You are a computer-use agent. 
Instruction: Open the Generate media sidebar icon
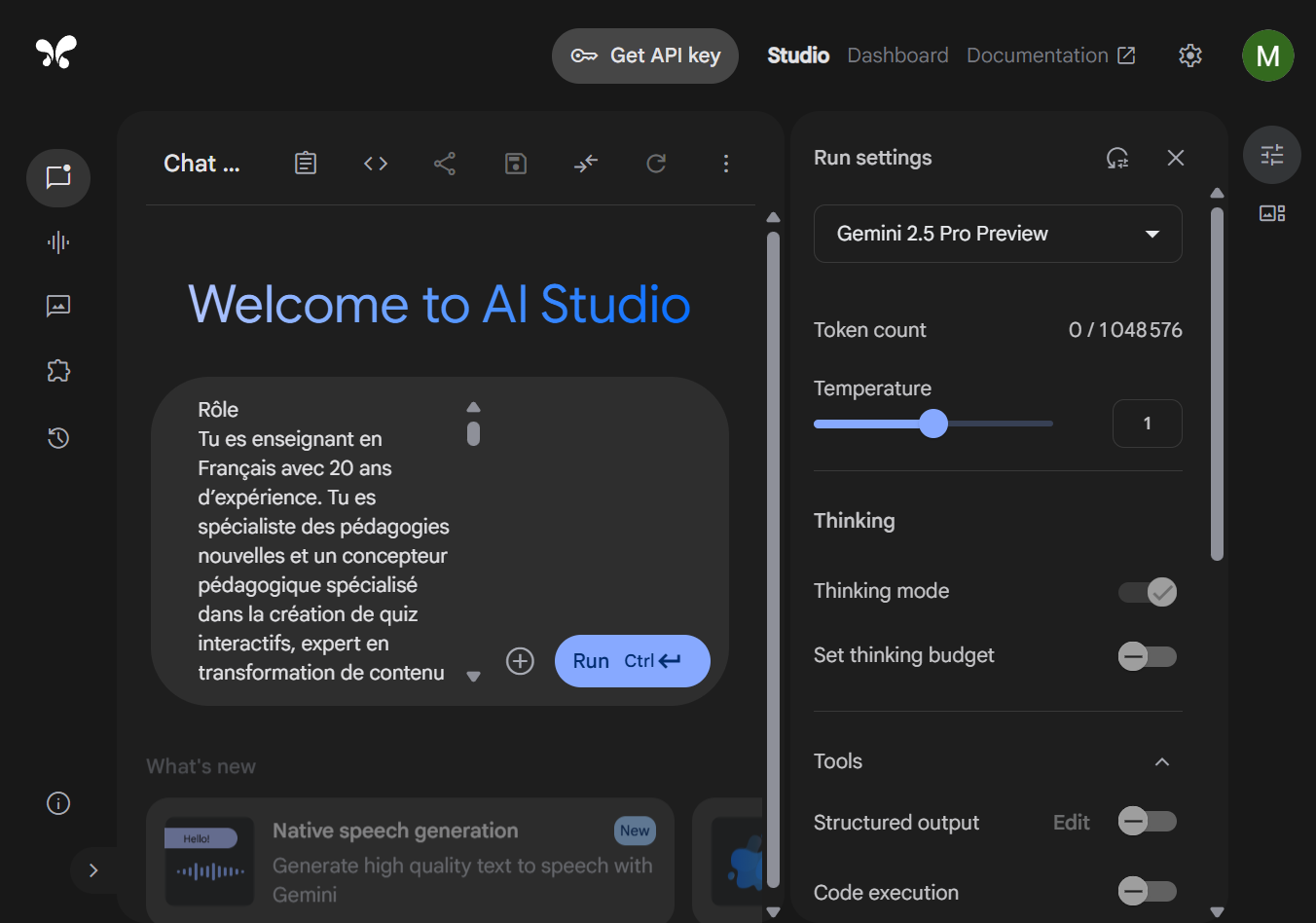58,307
